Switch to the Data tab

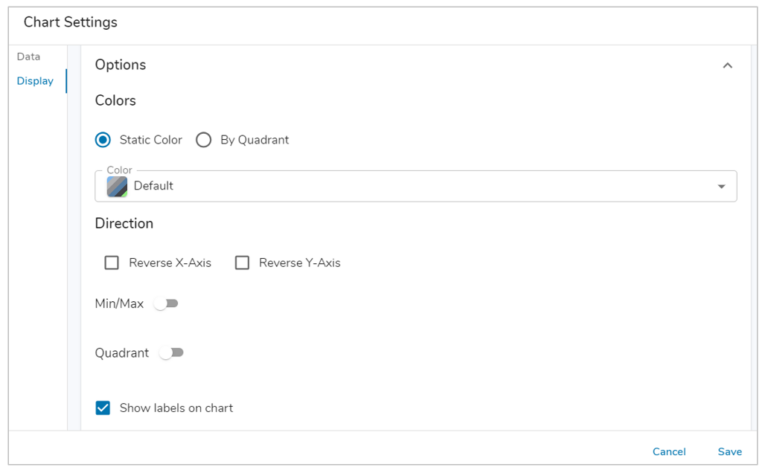[x=29, y=57]
